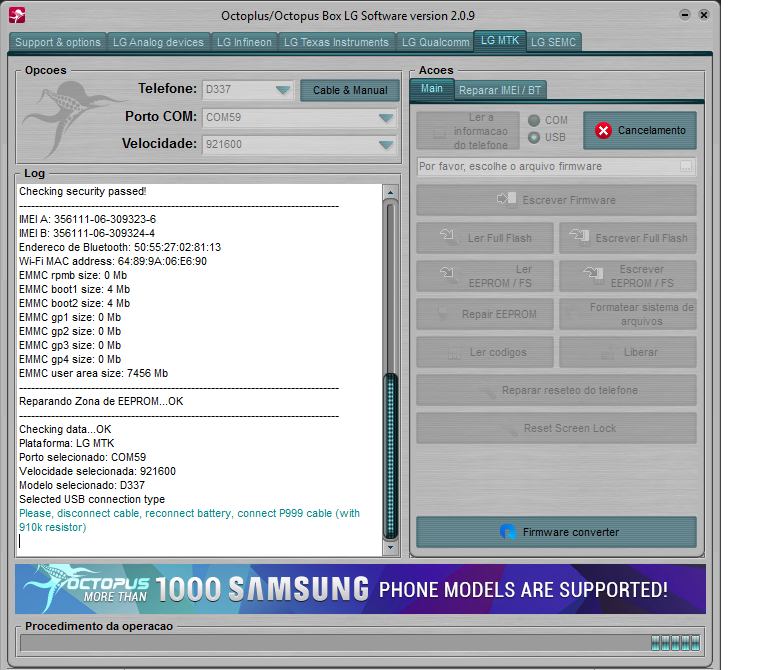Switch to Support & options tab
Screen dimensions: 768x670
pos(57,42)
